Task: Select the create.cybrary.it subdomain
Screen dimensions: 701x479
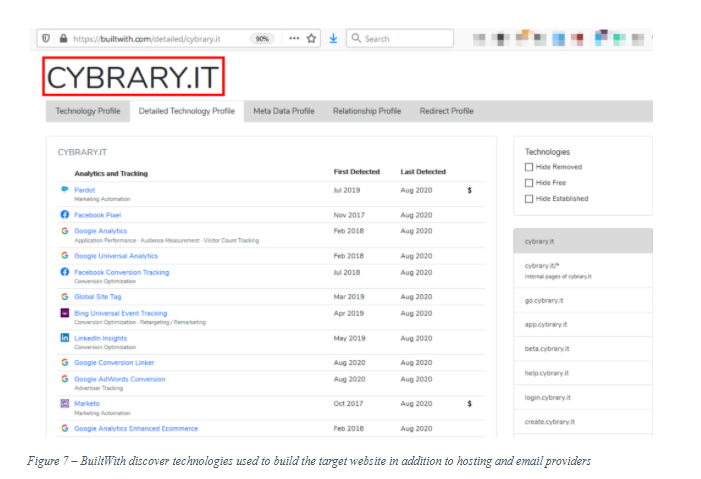Action: [583, 421]
